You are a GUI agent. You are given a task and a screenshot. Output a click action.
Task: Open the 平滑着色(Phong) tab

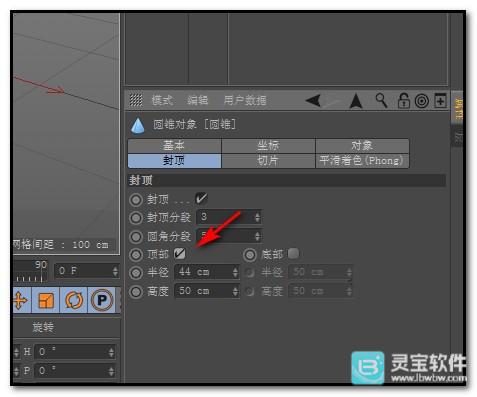click(x=362, y=161)
